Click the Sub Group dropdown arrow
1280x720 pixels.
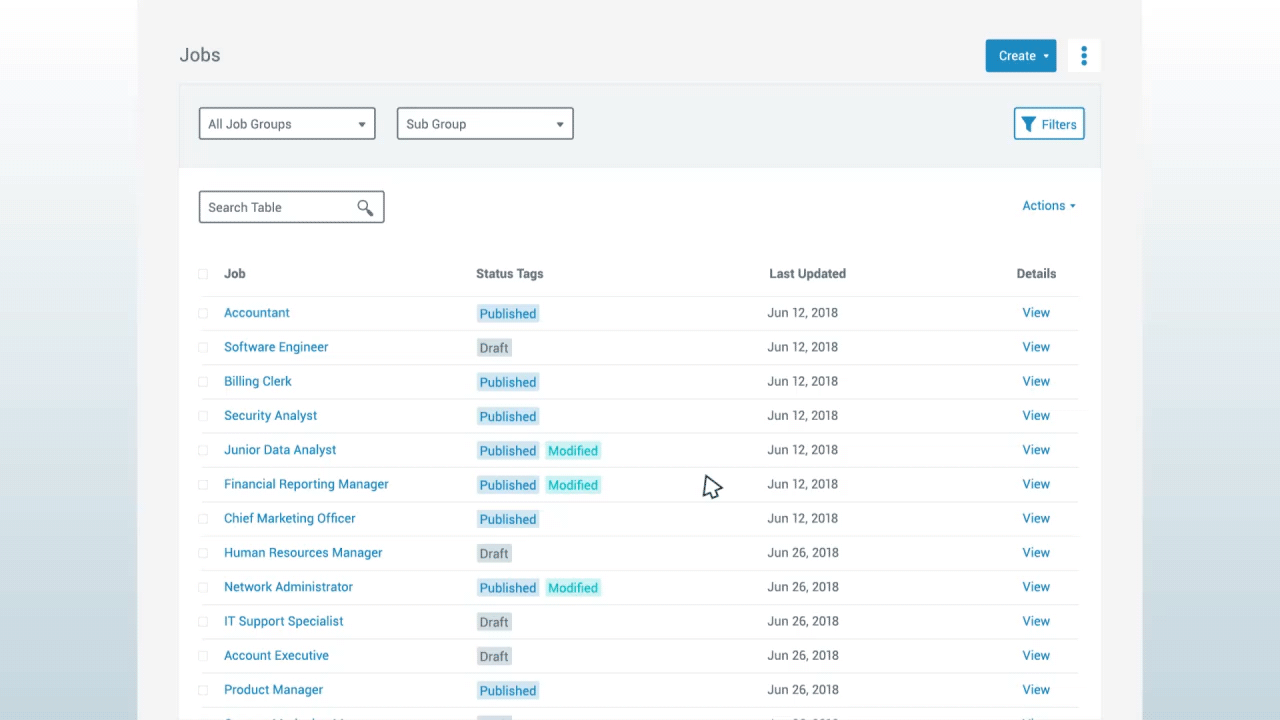click(x=560, y=123)
